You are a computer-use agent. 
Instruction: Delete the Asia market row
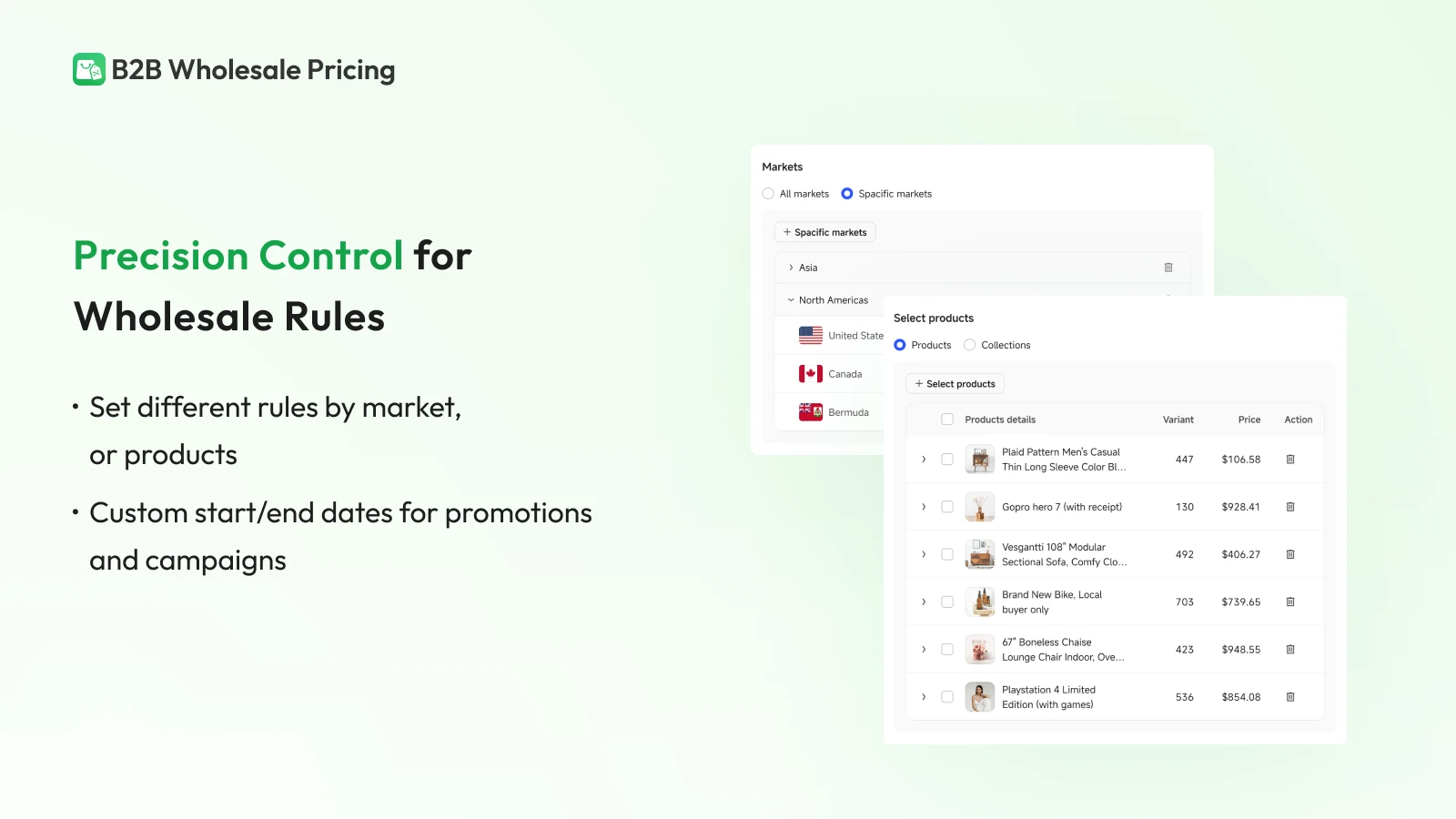[1168, 268]
